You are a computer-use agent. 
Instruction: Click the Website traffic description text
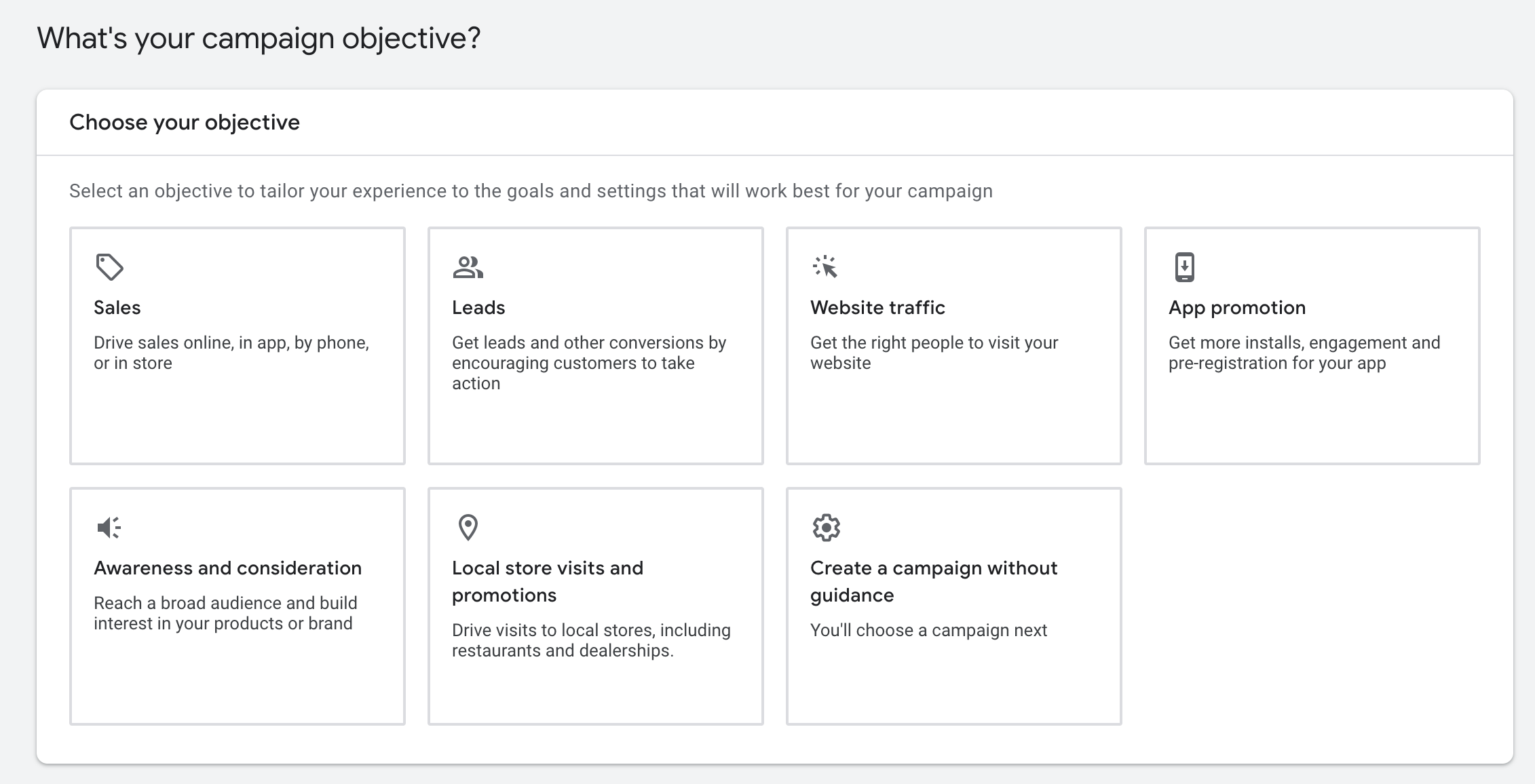[933, 353]
